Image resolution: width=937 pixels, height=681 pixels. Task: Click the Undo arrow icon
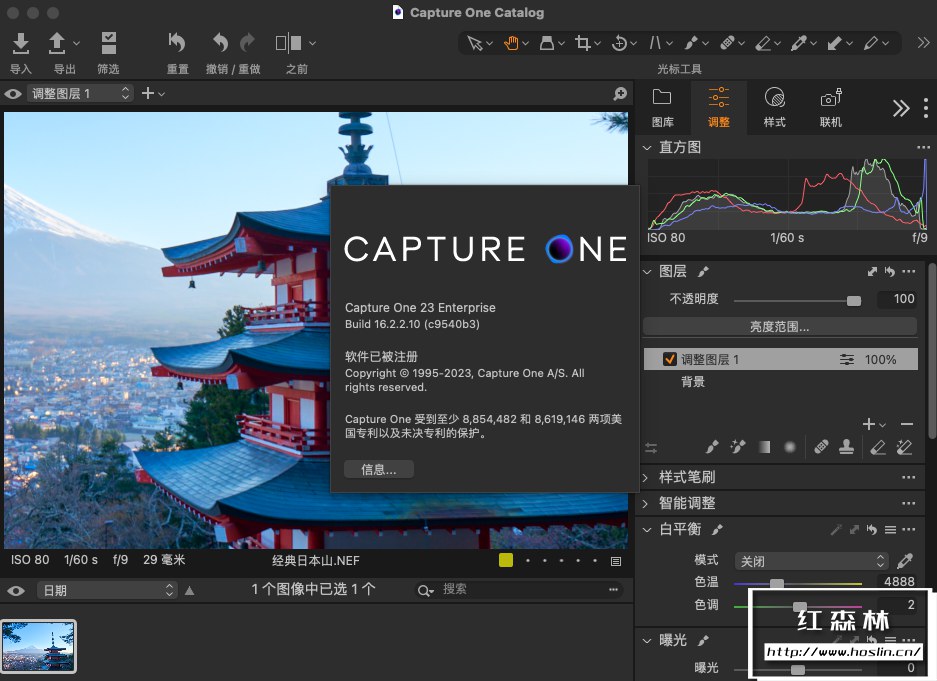tap(220, 43)
